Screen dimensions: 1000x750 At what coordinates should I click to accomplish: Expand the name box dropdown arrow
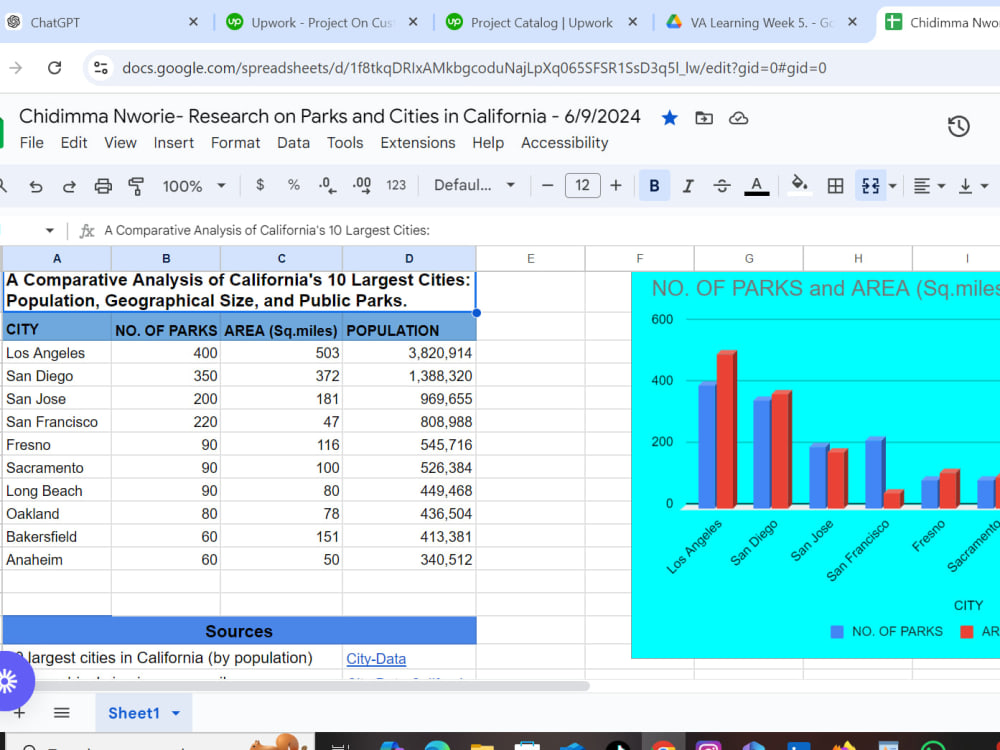(x=50, y=230)
